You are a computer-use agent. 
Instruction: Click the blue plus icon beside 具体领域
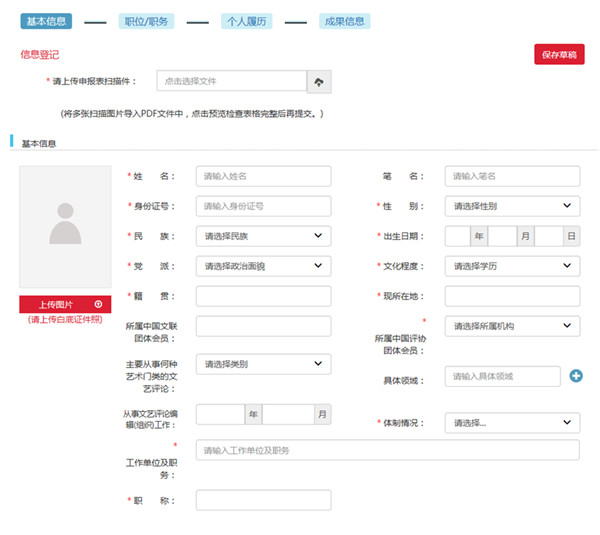click(576, 376)
